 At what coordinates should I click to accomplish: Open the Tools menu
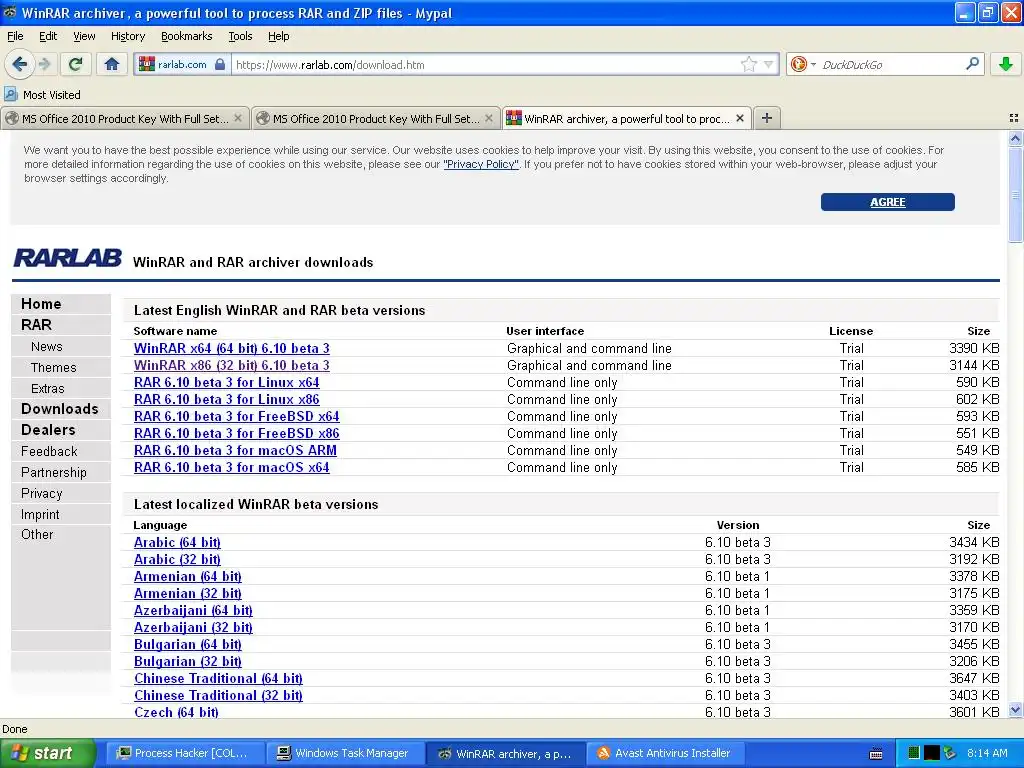pyautogui.click(x=240, y=36)
